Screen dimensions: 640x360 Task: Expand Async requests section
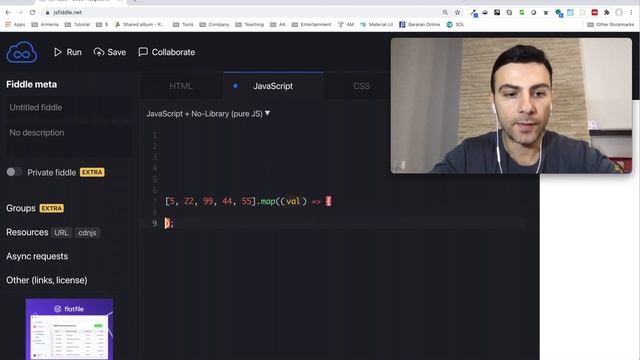[37, 256]
